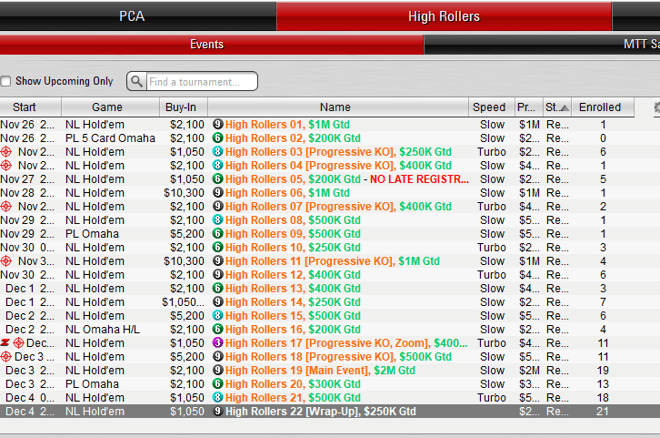The height and width of the screenshot is (438, 660).
Task: Select High Rollers 09, $500K Gtd tournament
Action: click(293, 234)
